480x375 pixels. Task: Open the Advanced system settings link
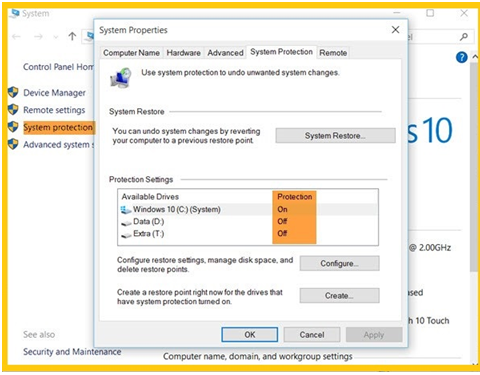59,145
